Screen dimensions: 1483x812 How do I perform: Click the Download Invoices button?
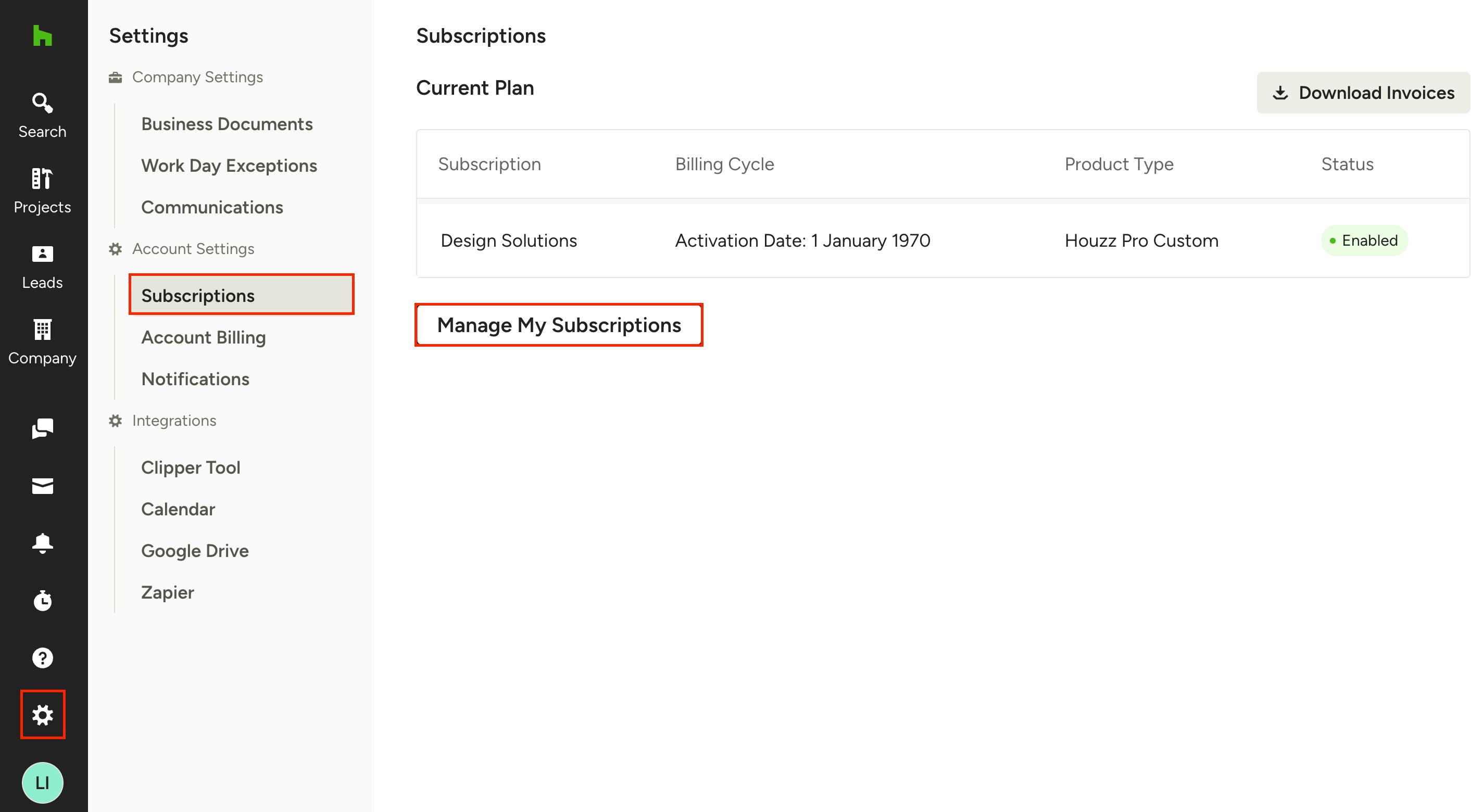(x=1363, y=93)
